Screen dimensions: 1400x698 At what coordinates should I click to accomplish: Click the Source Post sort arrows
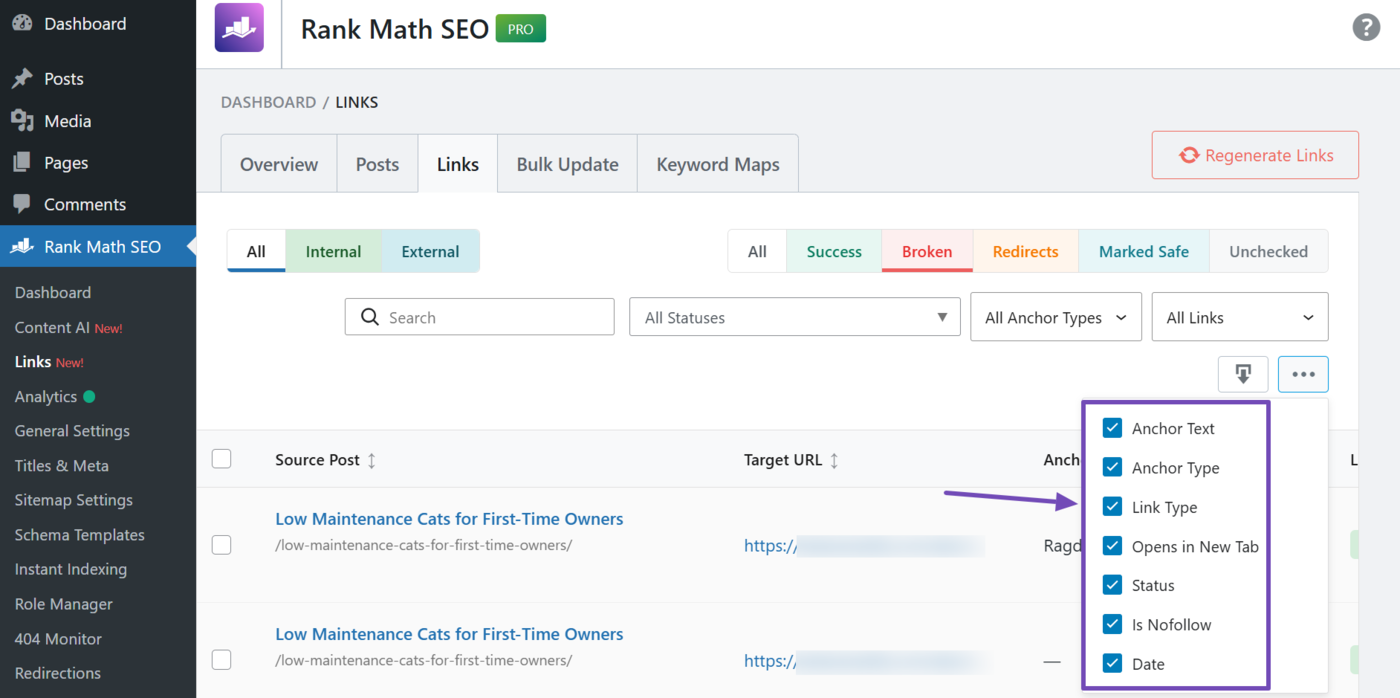point(372,461)
